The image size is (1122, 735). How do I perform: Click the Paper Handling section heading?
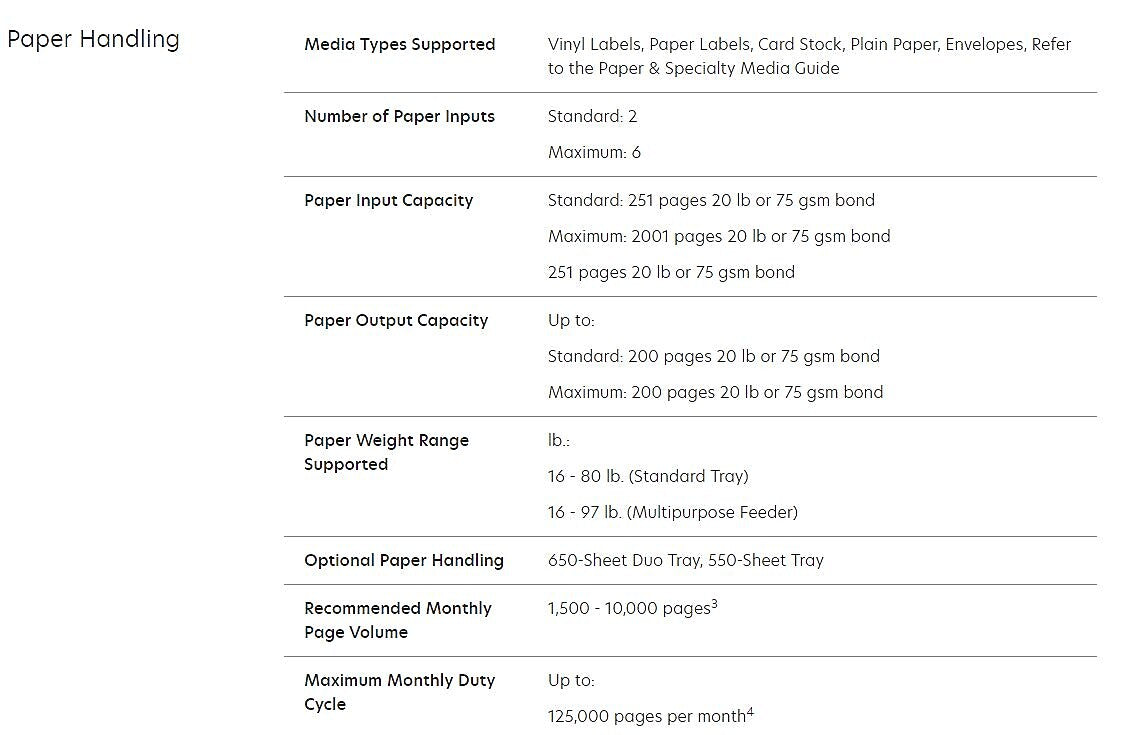click(93, 40)
